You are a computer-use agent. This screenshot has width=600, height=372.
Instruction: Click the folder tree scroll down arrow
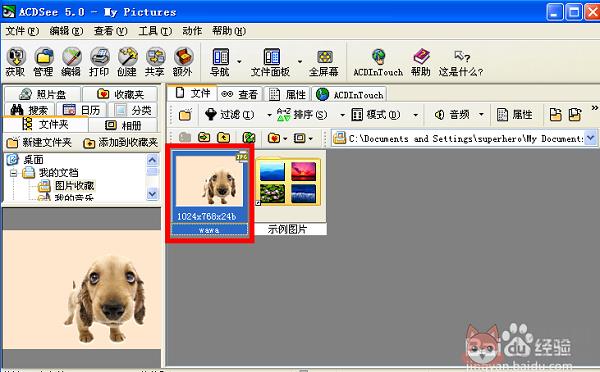(x=152, y=194)
